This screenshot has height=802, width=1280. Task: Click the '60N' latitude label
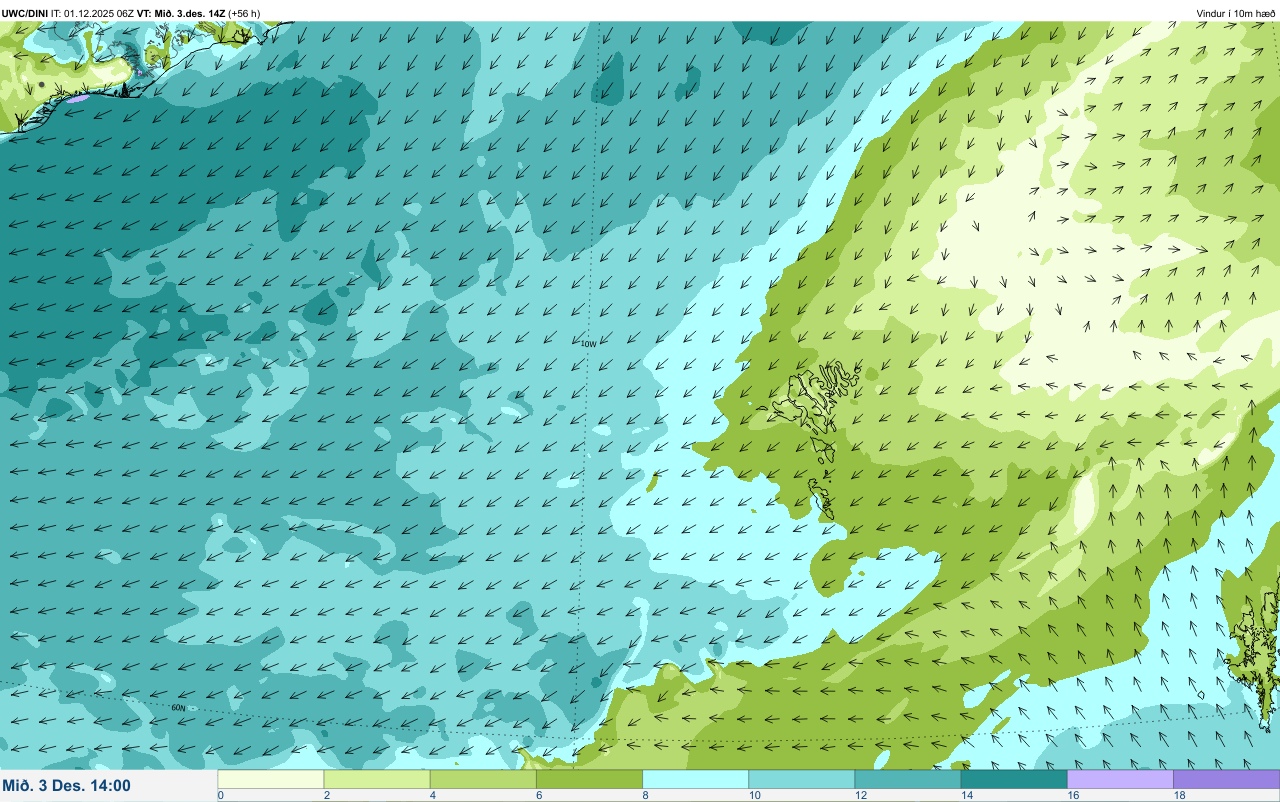click(178, 708)
